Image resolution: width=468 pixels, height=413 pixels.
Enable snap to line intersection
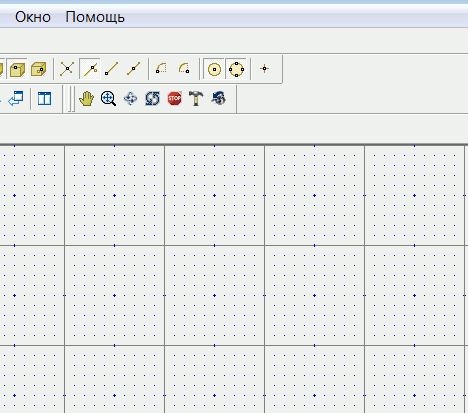click(67, 69)
